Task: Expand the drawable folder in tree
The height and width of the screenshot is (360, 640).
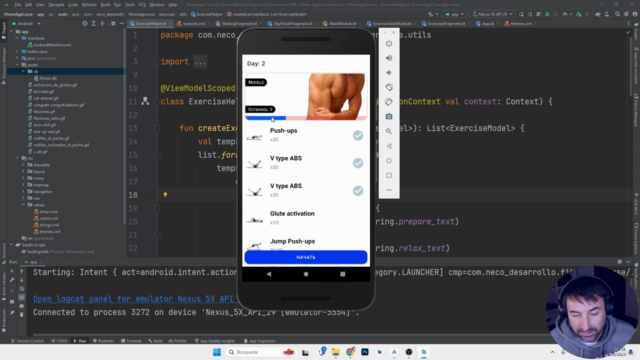Action: coord(23,165)
